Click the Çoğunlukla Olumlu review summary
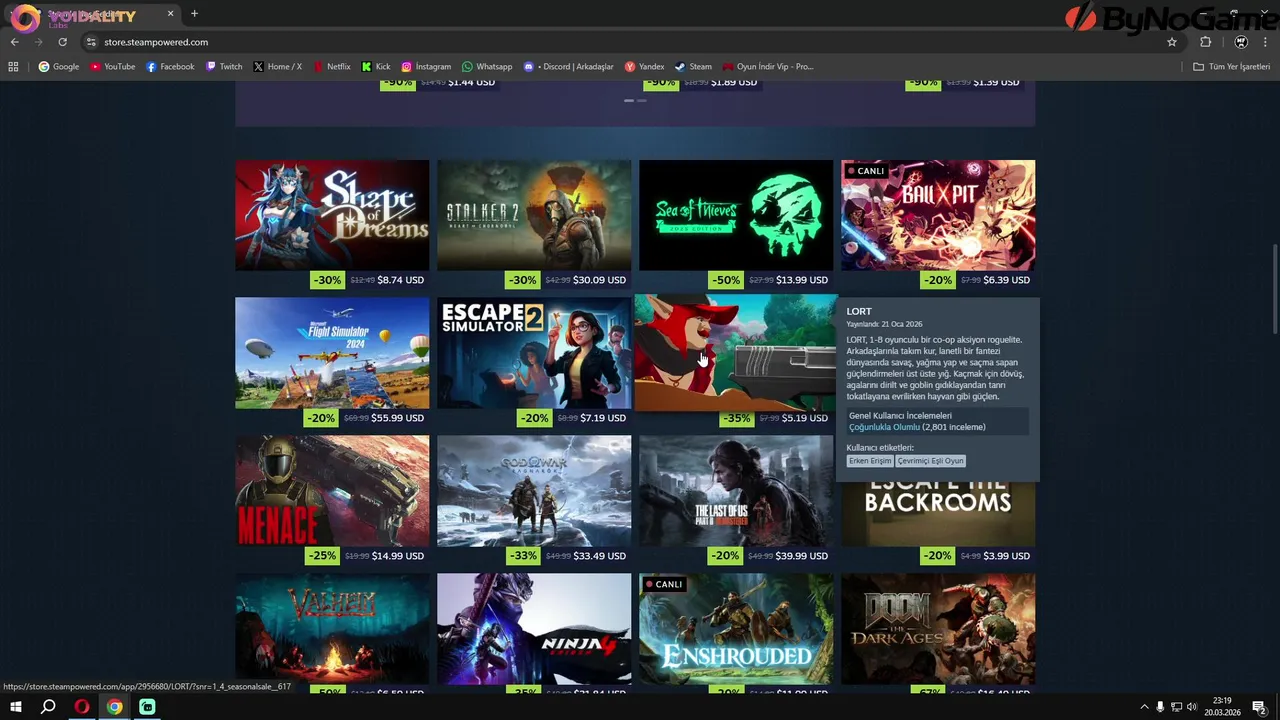This screenshot has height=720, width=1280. point(884,427)
